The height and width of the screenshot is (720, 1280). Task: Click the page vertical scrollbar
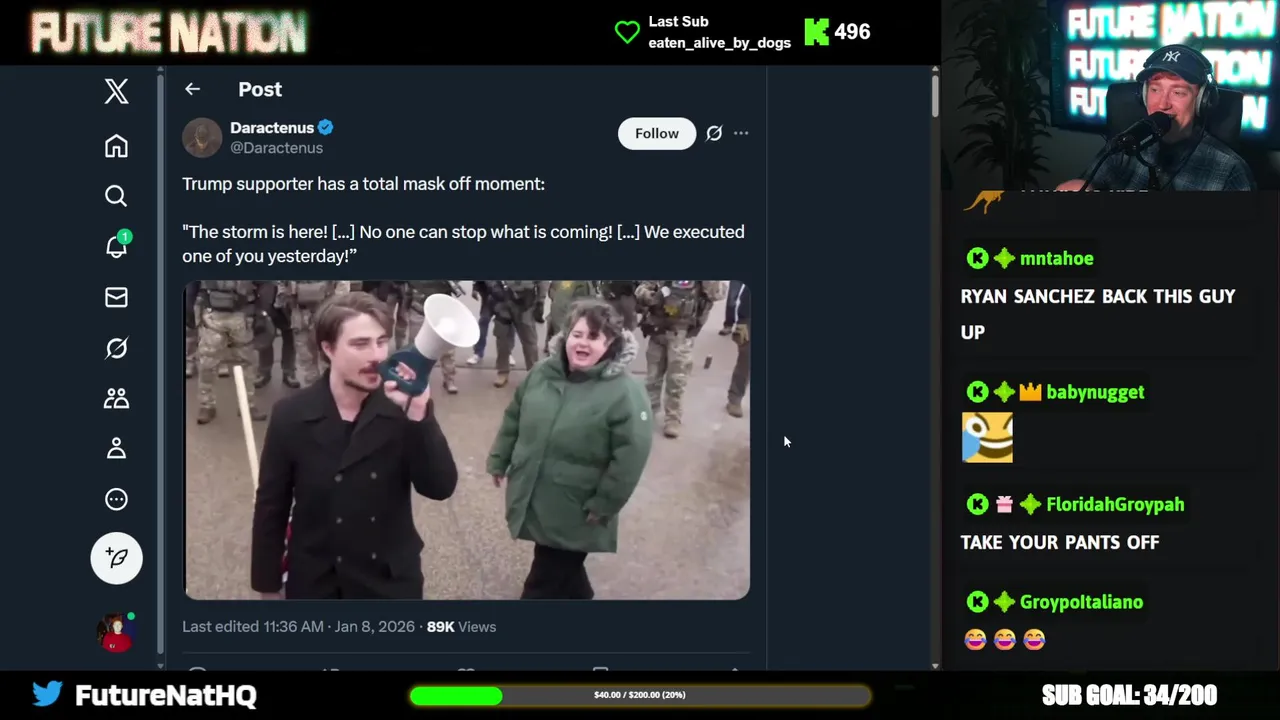point(935,368)
